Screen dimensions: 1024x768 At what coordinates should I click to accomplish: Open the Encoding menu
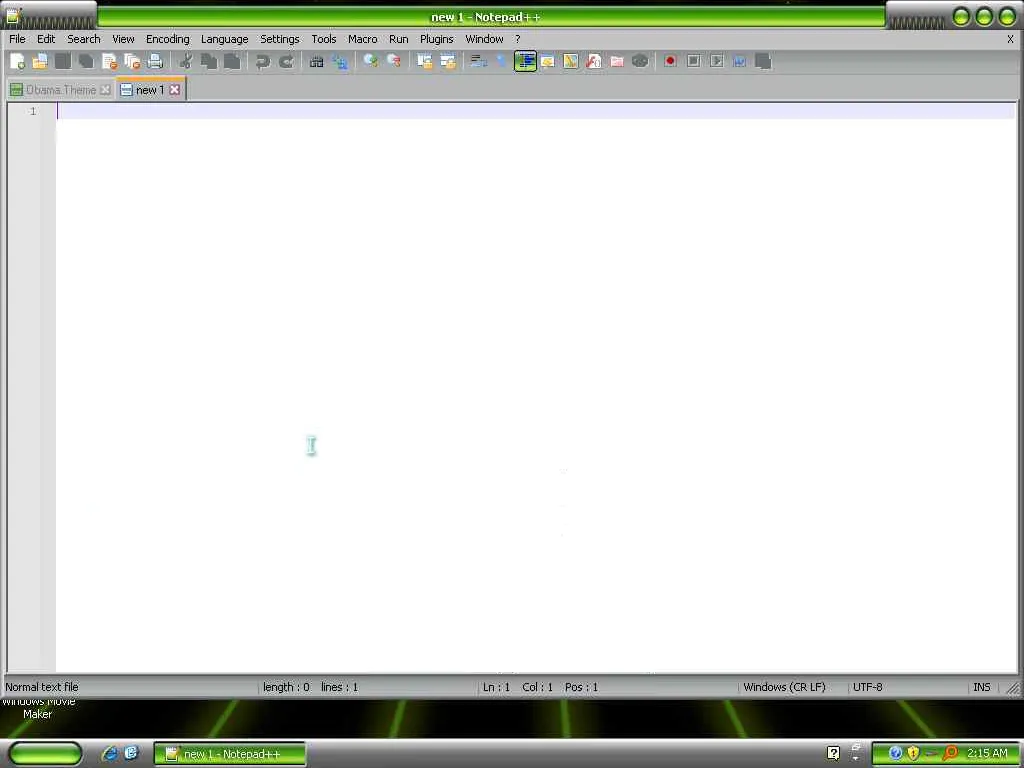coord(168,39)
